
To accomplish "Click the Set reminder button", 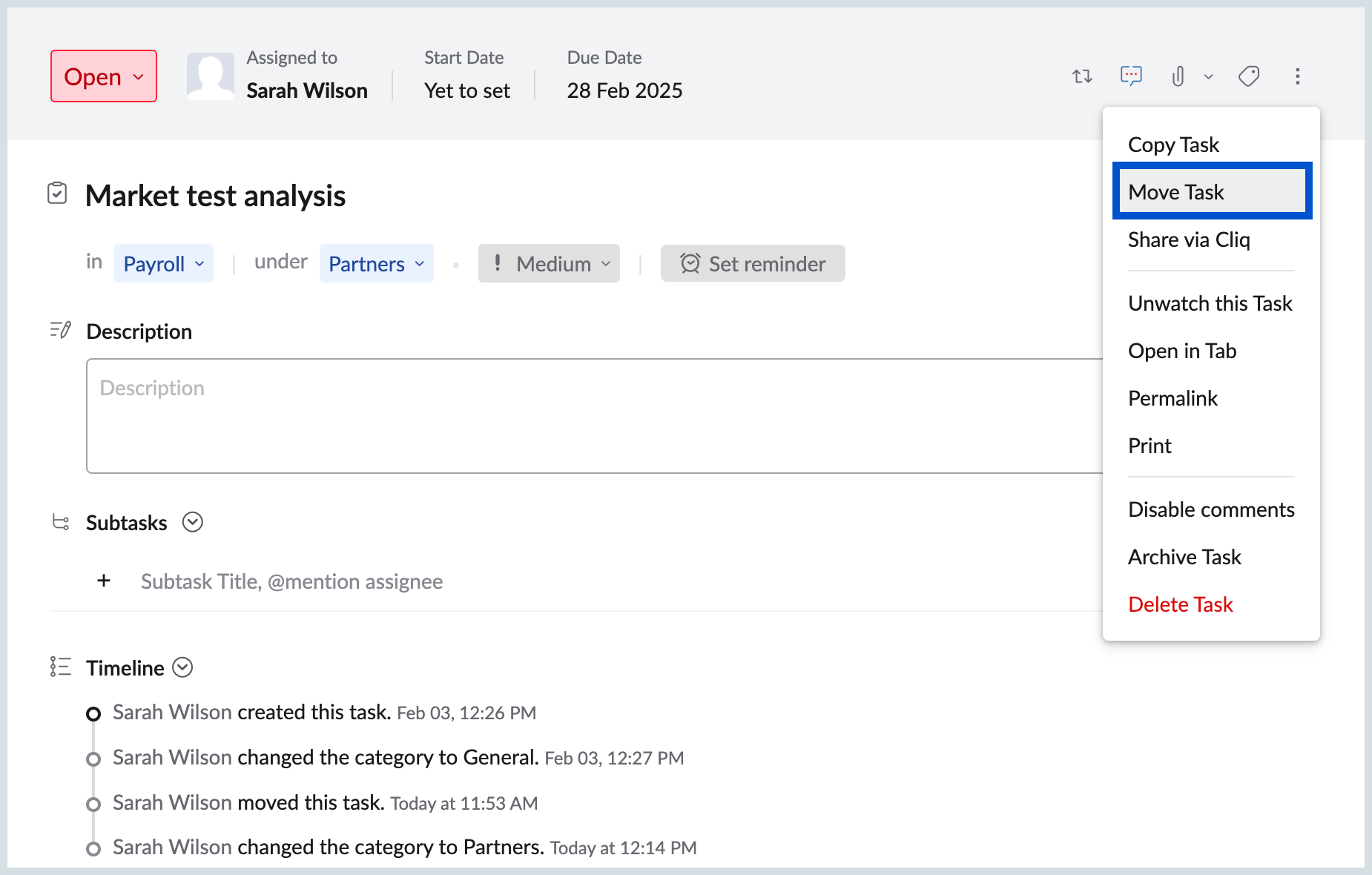I will tap(753, 264).
